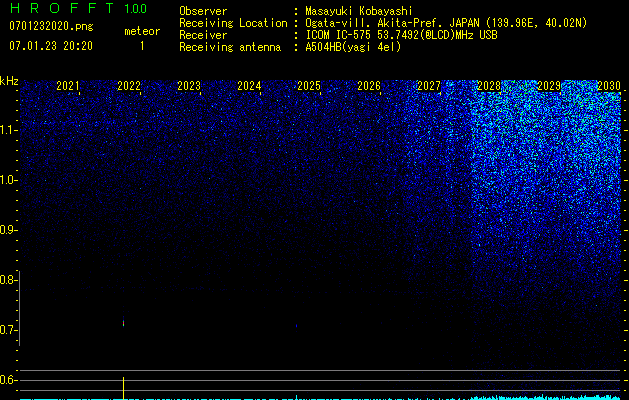Click the 2023 time marker
Image resolution: width=629 pixels, height=400 pixels.
[189, 86]
